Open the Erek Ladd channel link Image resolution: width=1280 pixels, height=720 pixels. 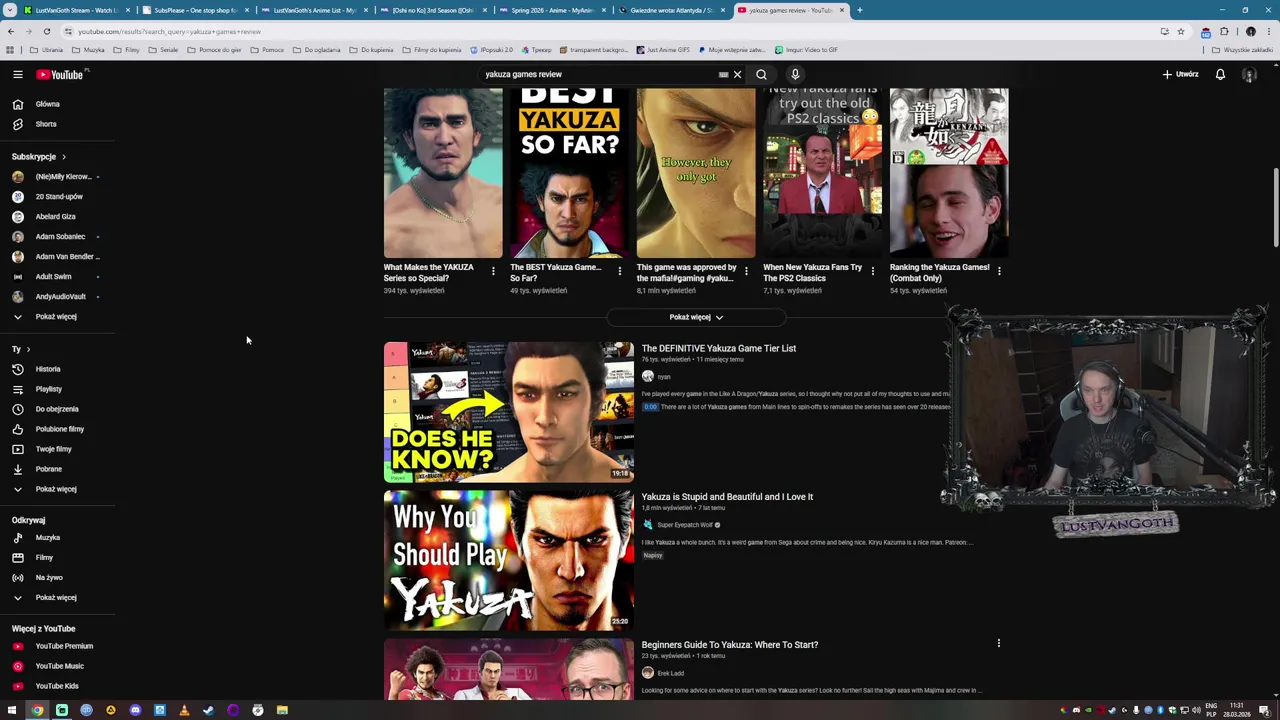pyautogui.click(x=670, y=673)
